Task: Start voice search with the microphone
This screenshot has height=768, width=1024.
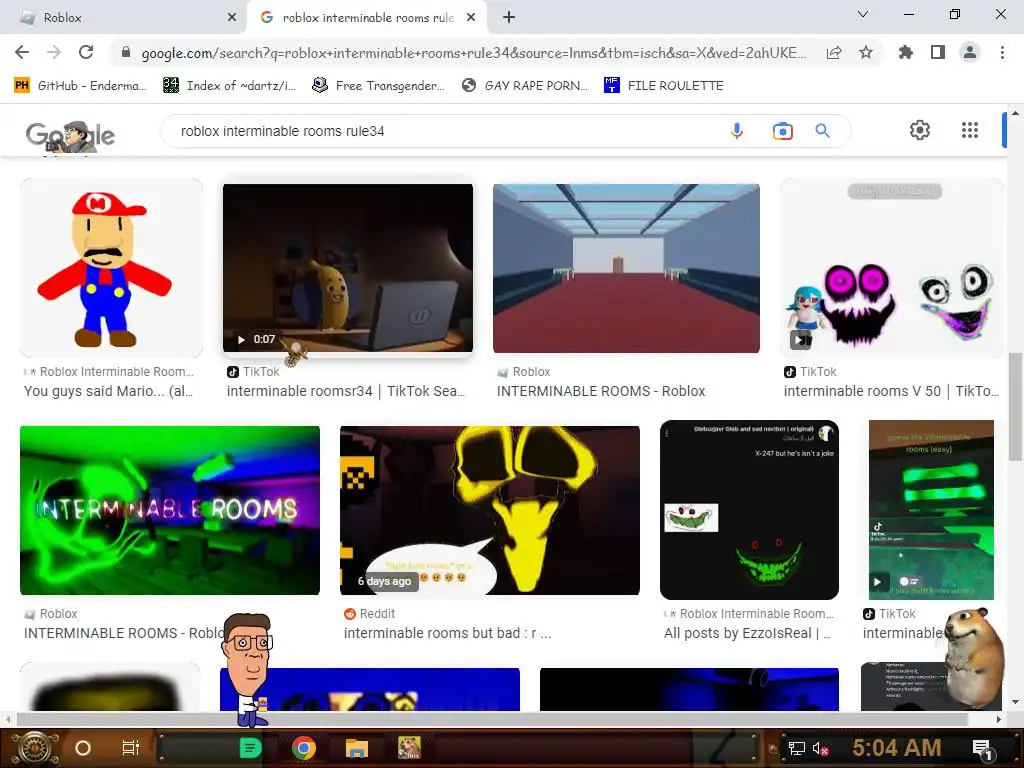Action: click(737, 131)
